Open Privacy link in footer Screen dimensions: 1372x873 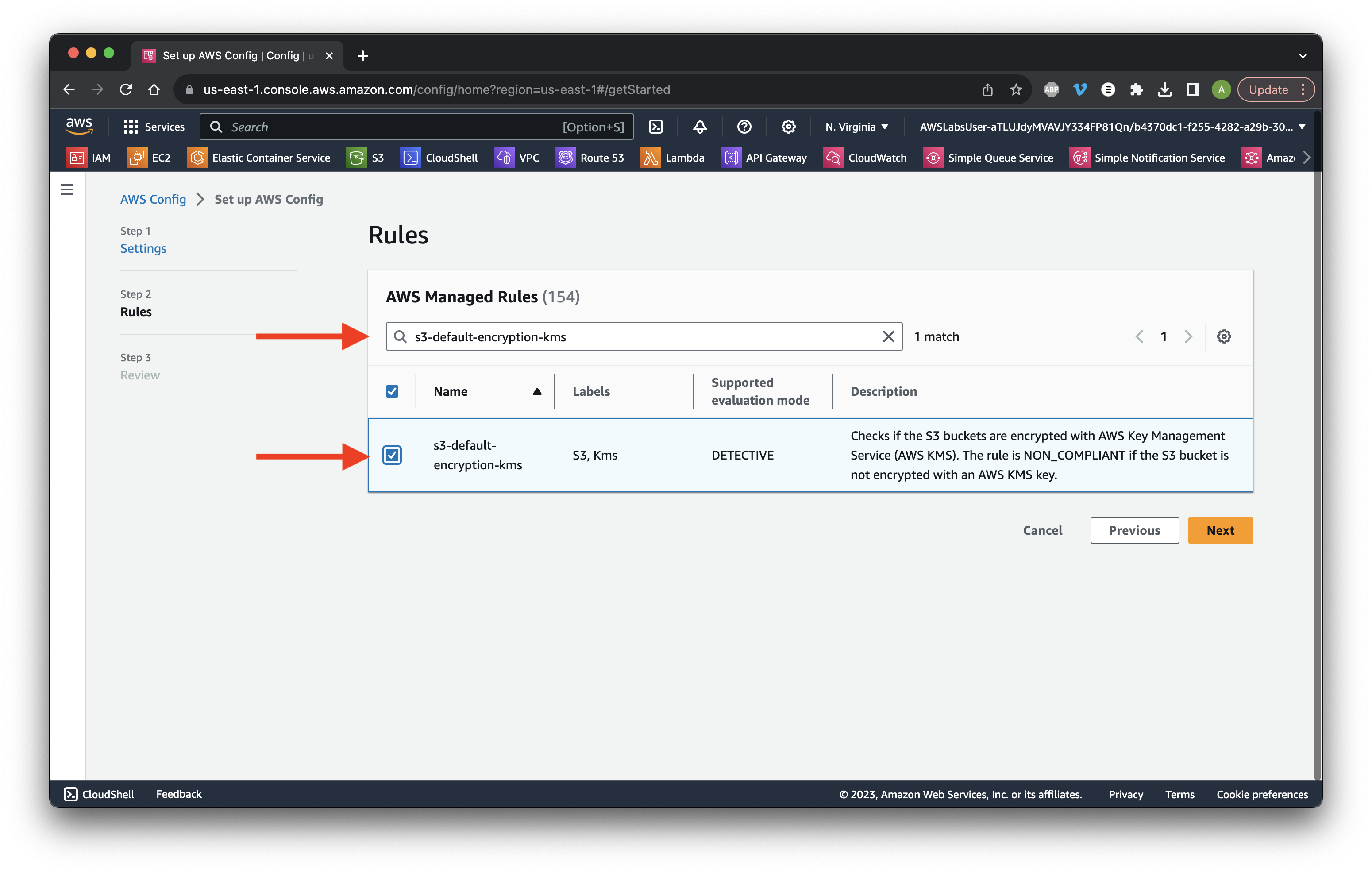pyautogui.click(x=1125, y=794)
